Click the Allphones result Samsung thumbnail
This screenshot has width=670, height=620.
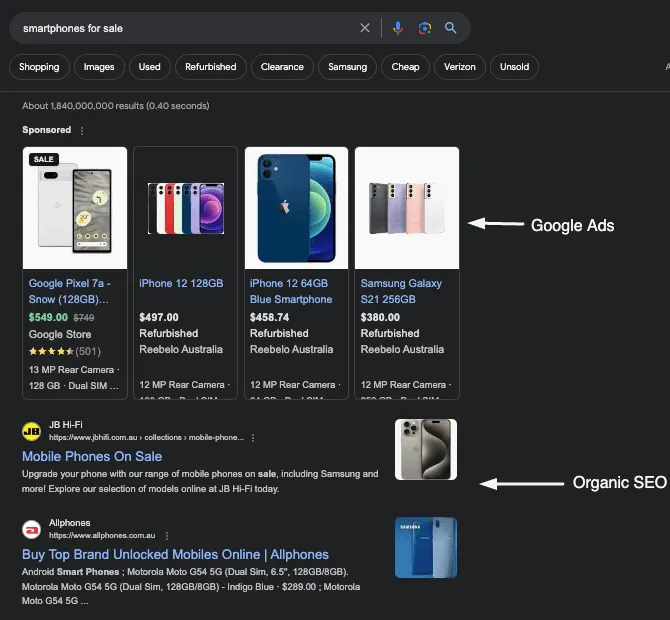pyautogui.click(x=426, y=548)
